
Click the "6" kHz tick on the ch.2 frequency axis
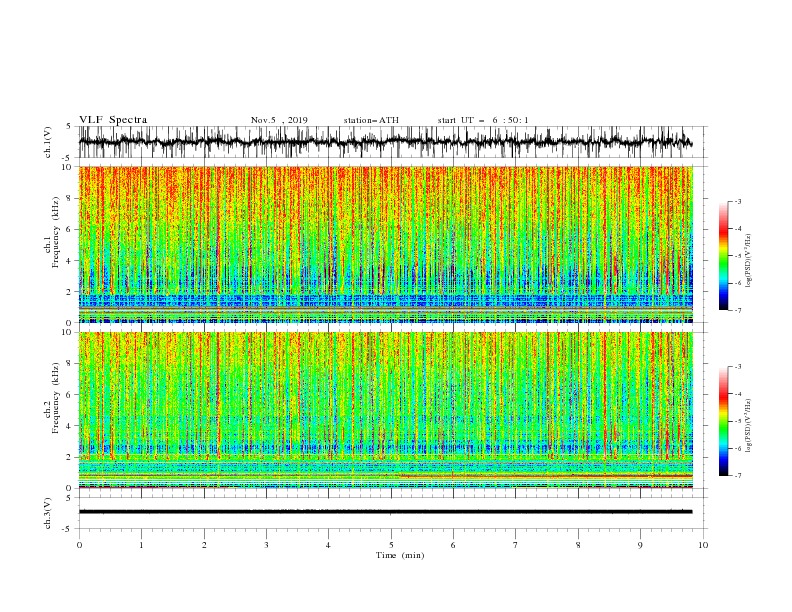71,395
